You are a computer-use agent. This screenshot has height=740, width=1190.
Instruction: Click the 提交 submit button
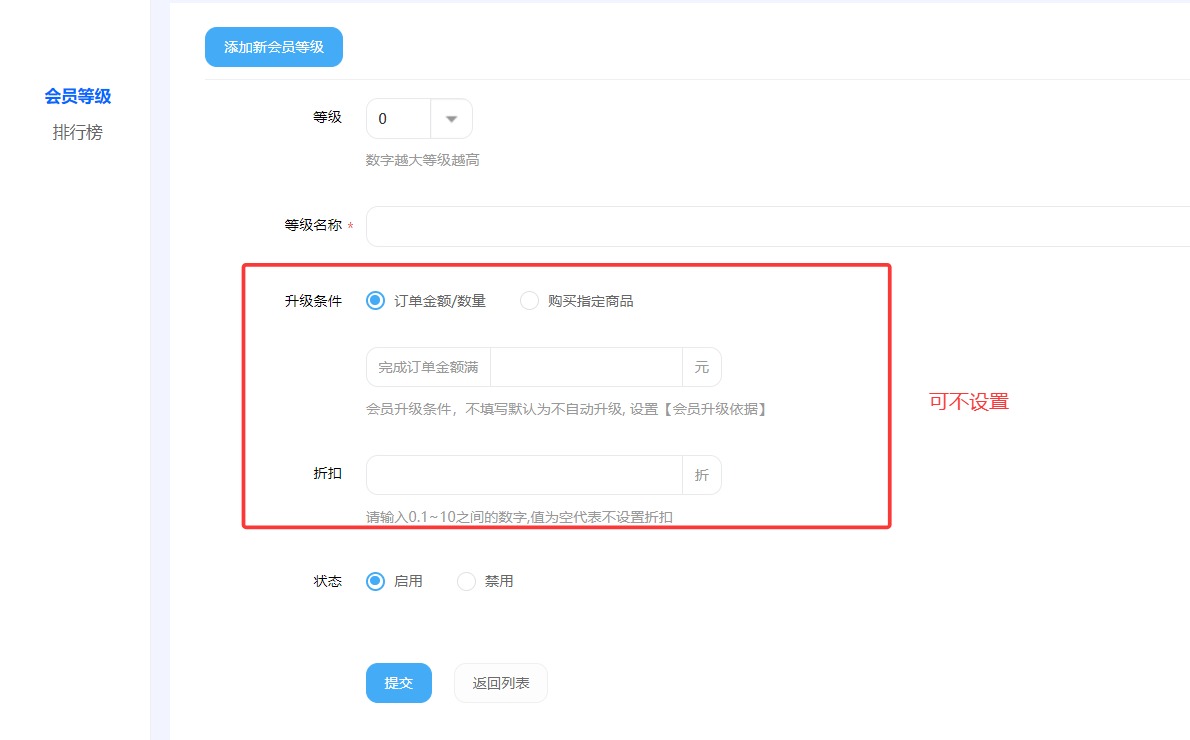398,683
